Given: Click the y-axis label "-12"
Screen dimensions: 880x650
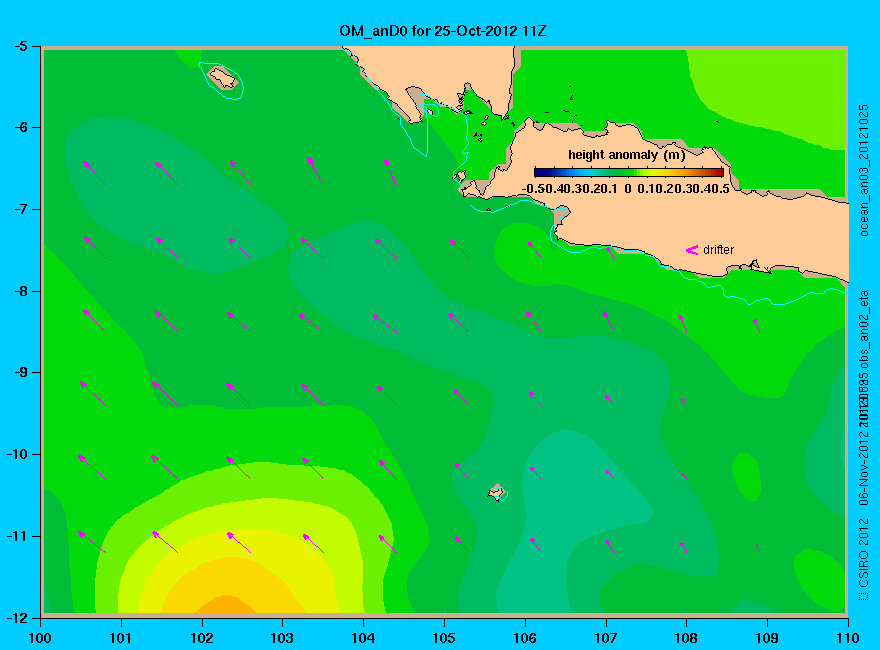Looking at the screenshot, I should 17,617.
